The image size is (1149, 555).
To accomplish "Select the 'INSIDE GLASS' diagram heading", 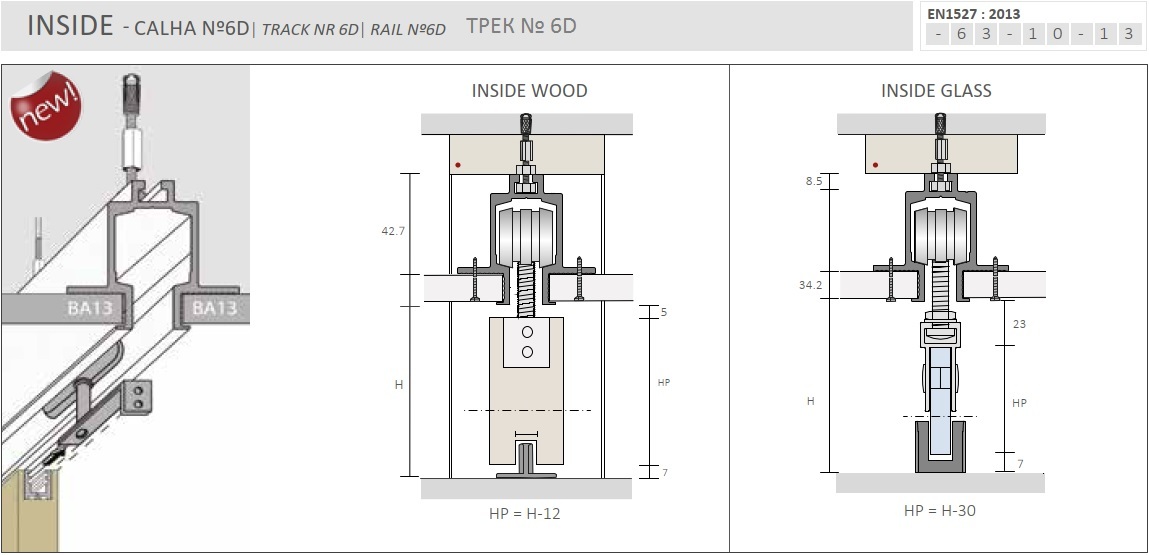I will [x=936, y=91].
